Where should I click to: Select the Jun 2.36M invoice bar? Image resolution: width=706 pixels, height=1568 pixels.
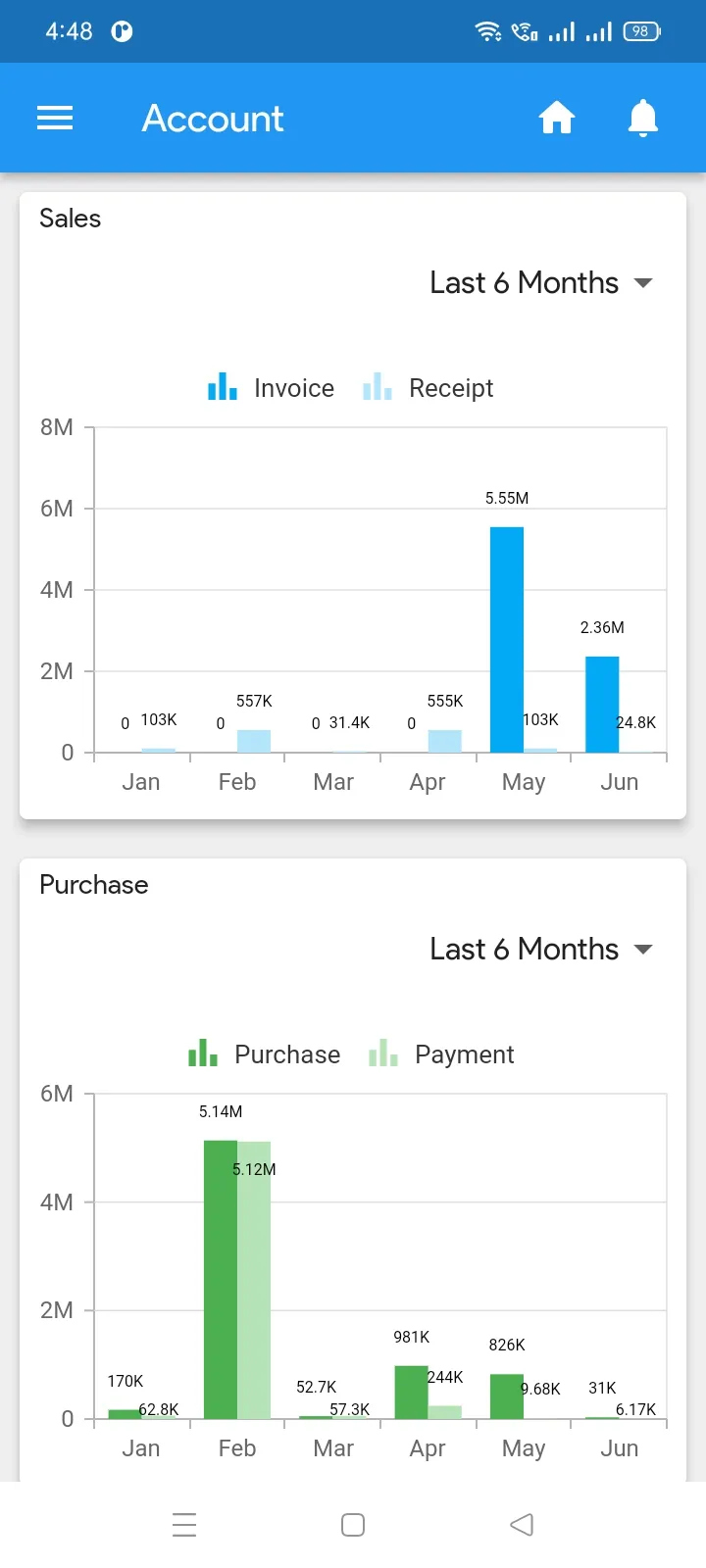[x=602, y=705]
